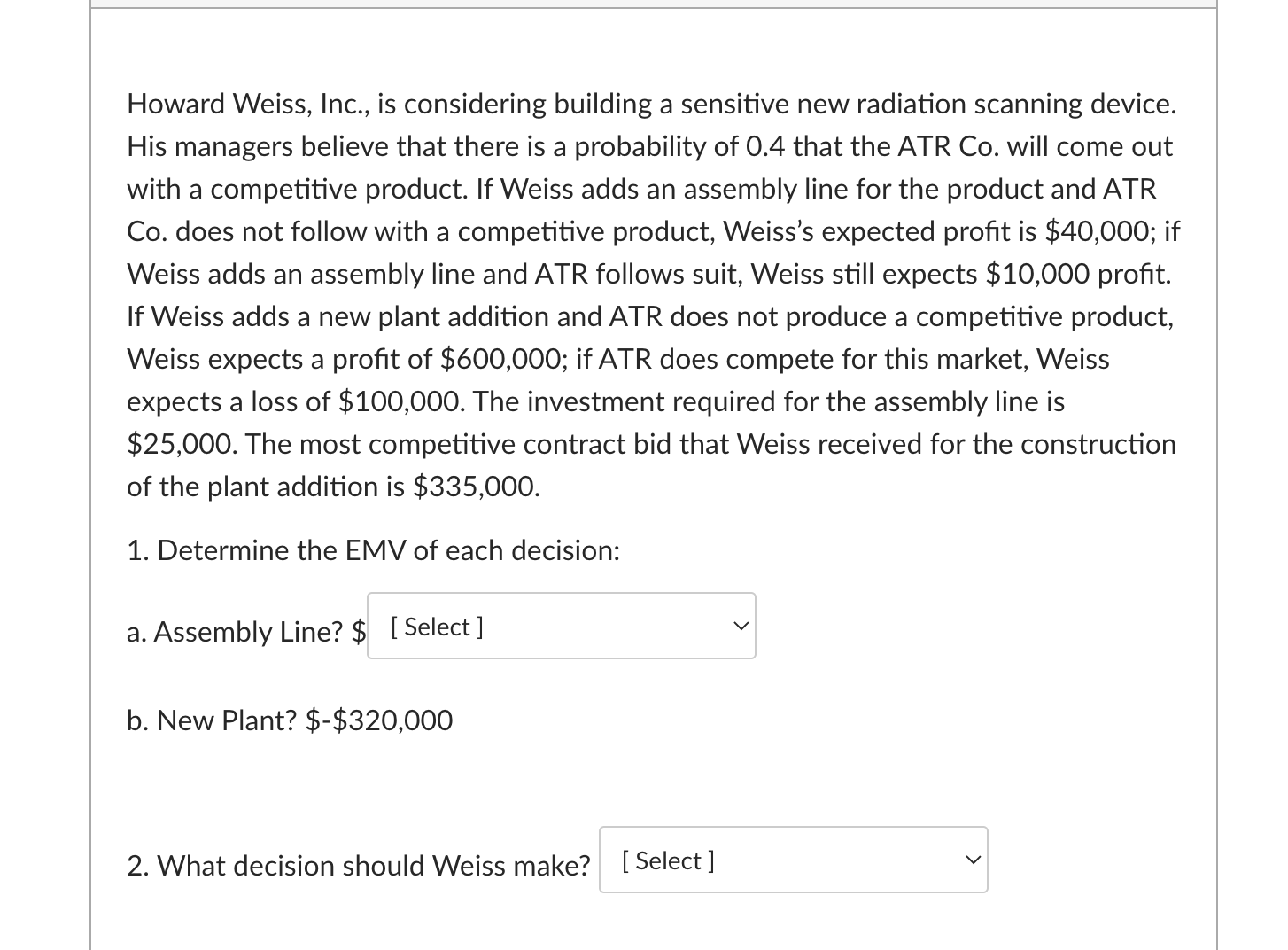Click the $40,000 expected profit figure
1288x950 pixels.
click(1100, 231)
